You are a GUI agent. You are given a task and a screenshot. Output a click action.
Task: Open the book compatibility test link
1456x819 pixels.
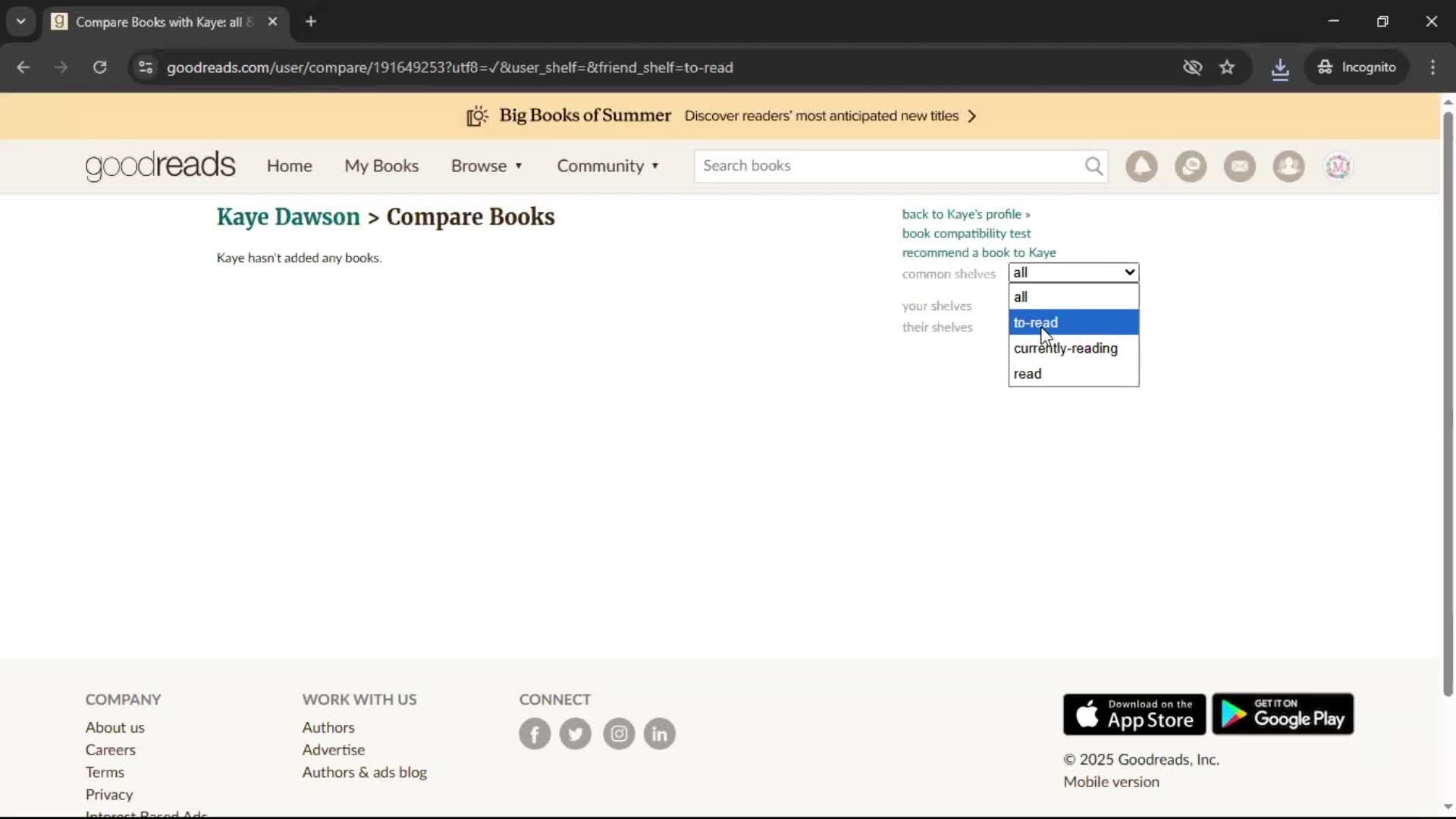(x=966, y=234)
